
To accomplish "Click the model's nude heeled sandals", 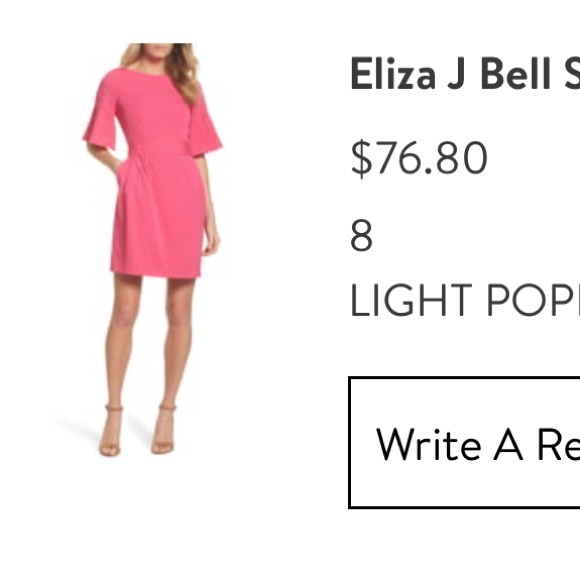I will (137, 431).
